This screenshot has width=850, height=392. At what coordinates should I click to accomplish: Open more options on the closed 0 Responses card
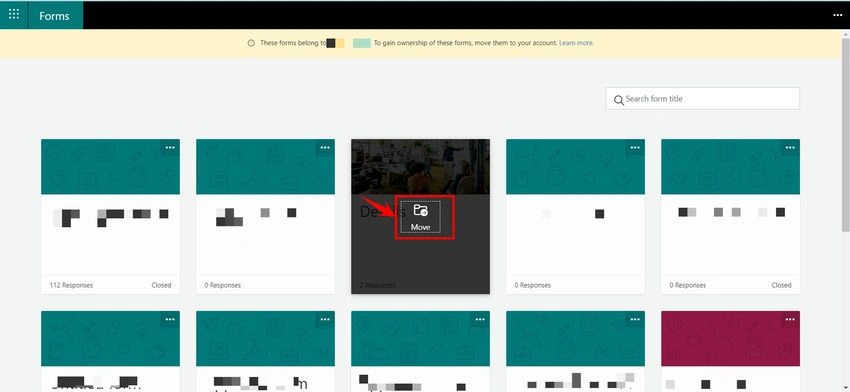790,147
